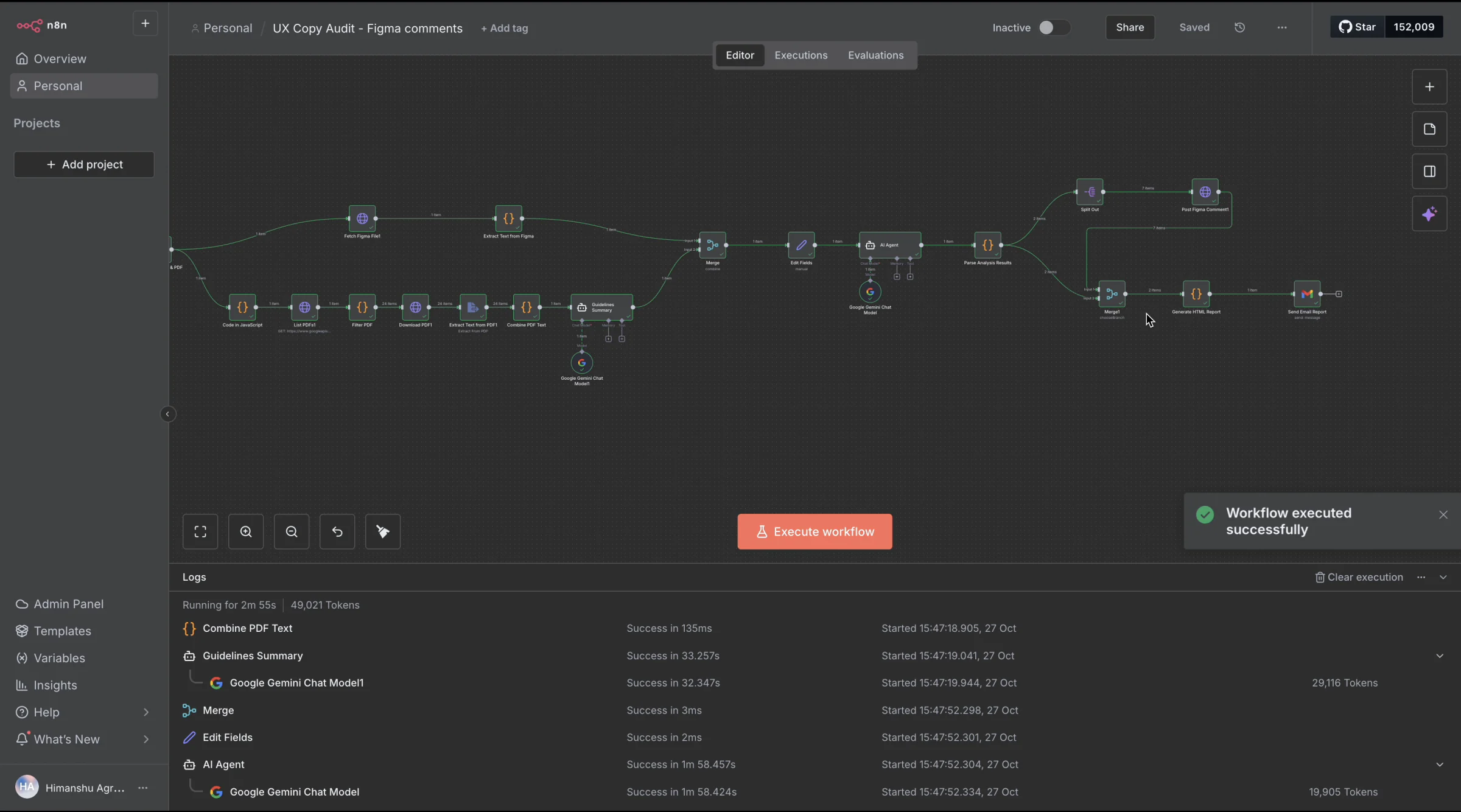
Task: Click Clear execution in Logs
Action: tap(1359, 577)
